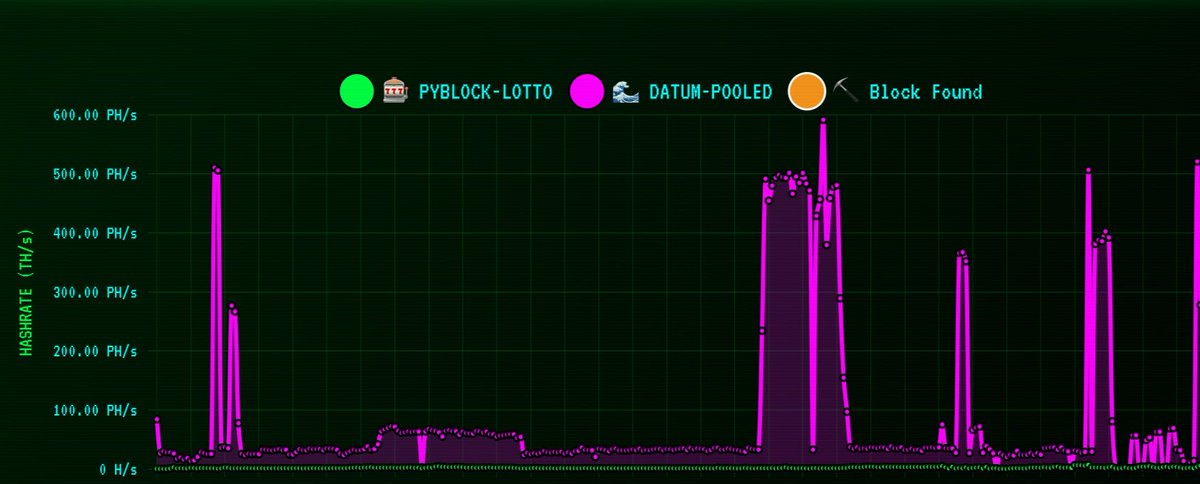Viewport: 1200px width, 484px height.
Task: Toggle the green PYBLOCK-LOTTO legend swatch
Action: pyautogui.click(x=356, y=92)
